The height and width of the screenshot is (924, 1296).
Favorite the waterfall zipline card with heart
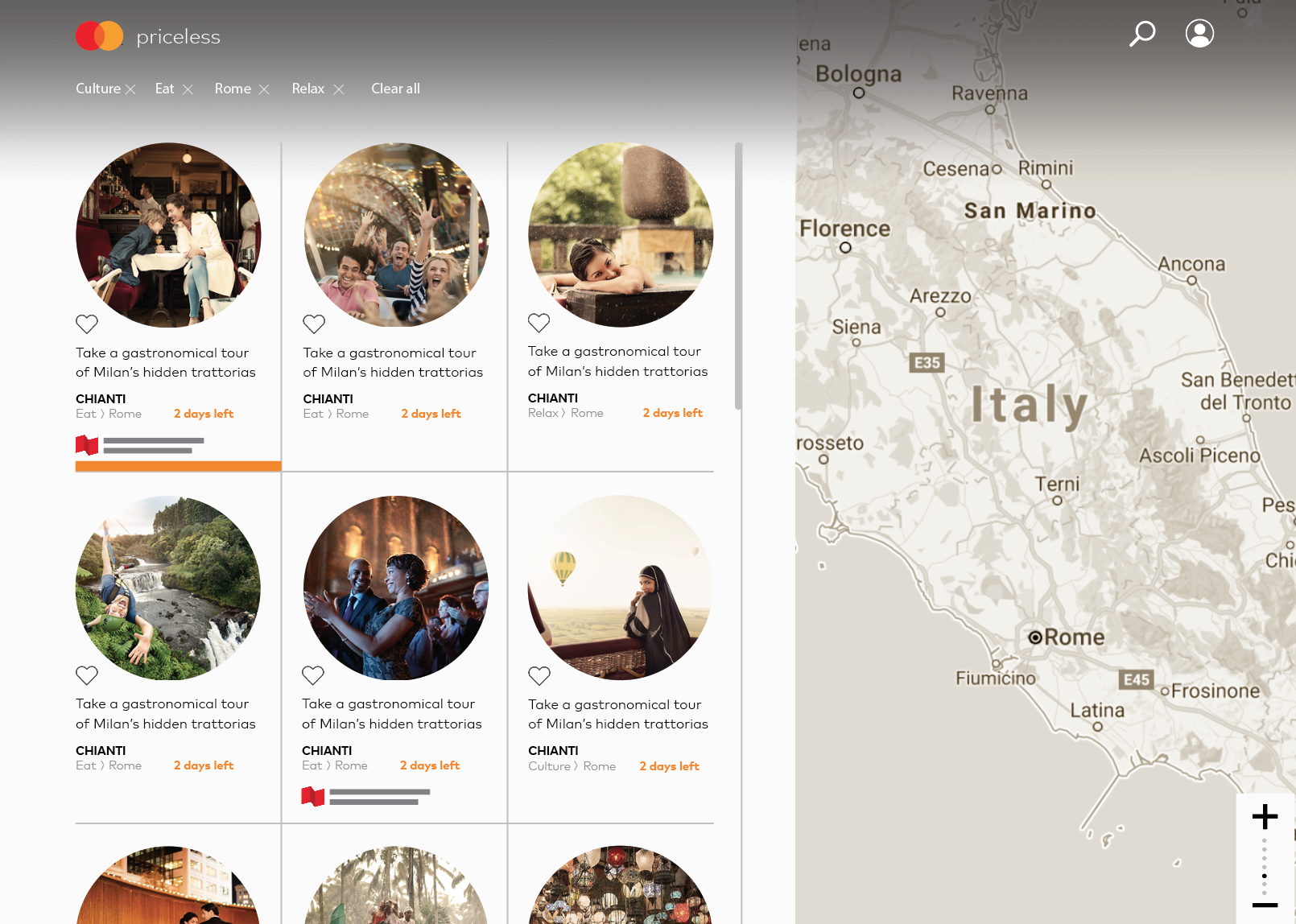tap(87, 675)
